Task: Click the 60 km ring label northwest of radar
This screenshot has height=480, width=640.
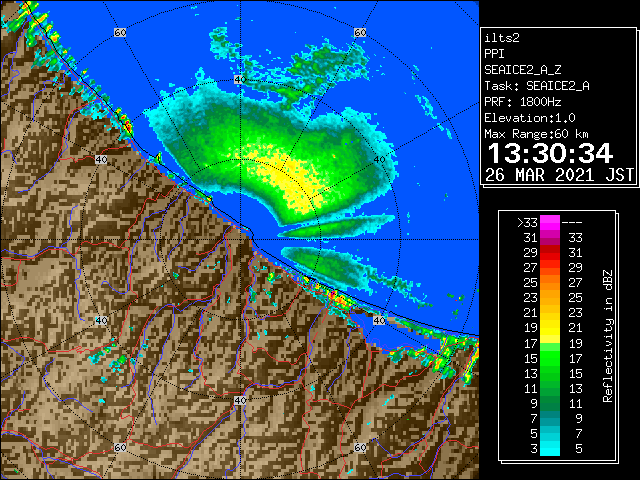Action: 120,32
